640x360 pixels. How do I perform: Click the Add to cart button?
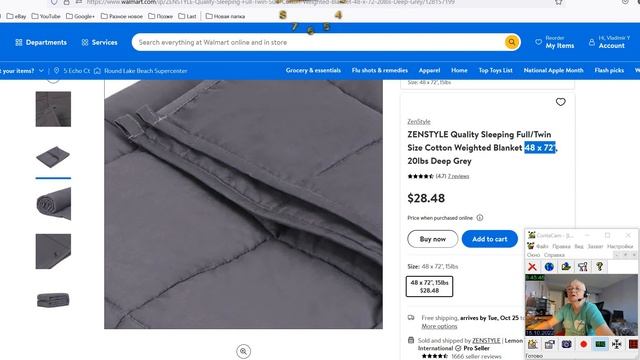click(490, 239)
